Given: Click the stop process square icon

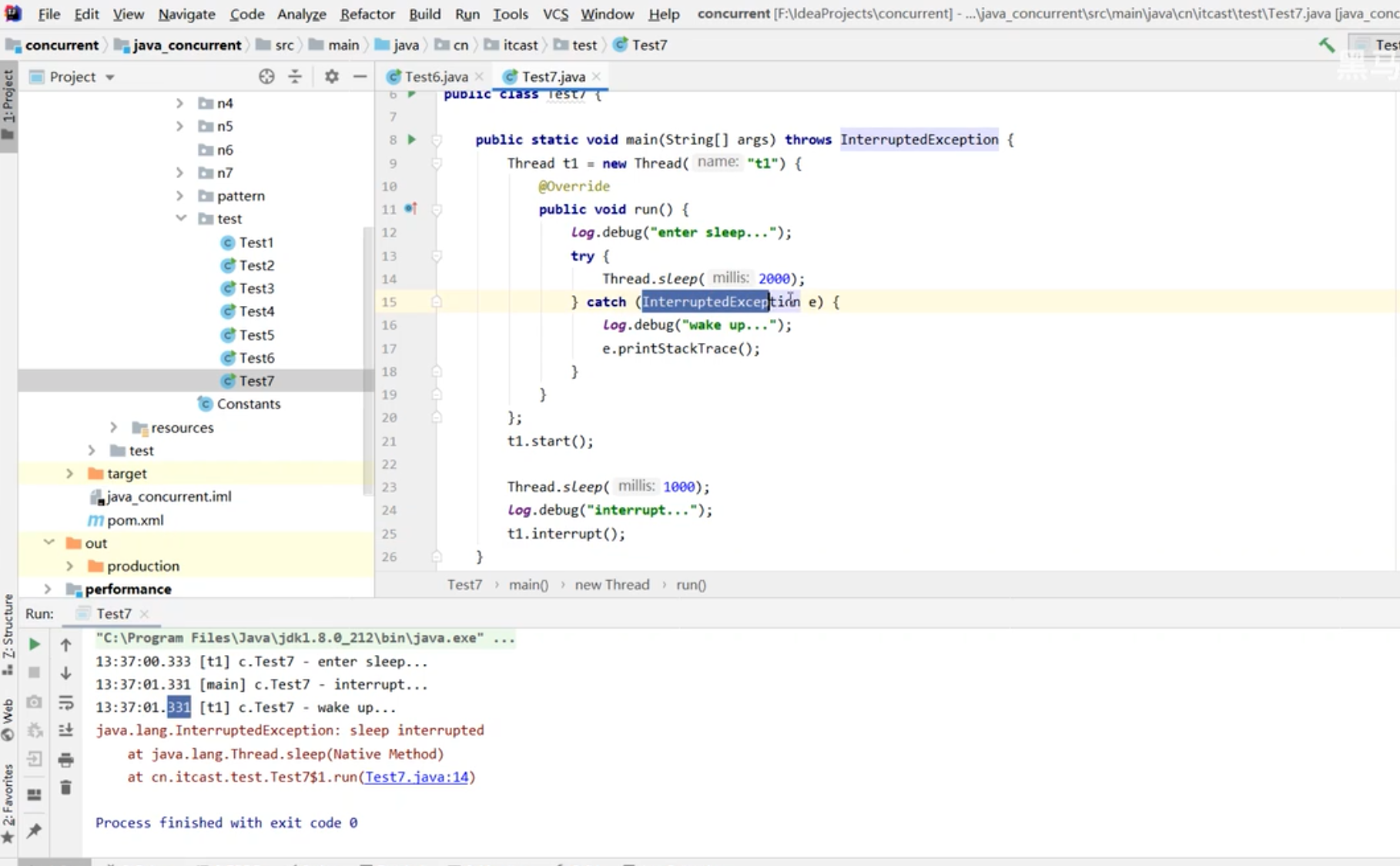Looking at the screenshot, I should pos(34,673).
